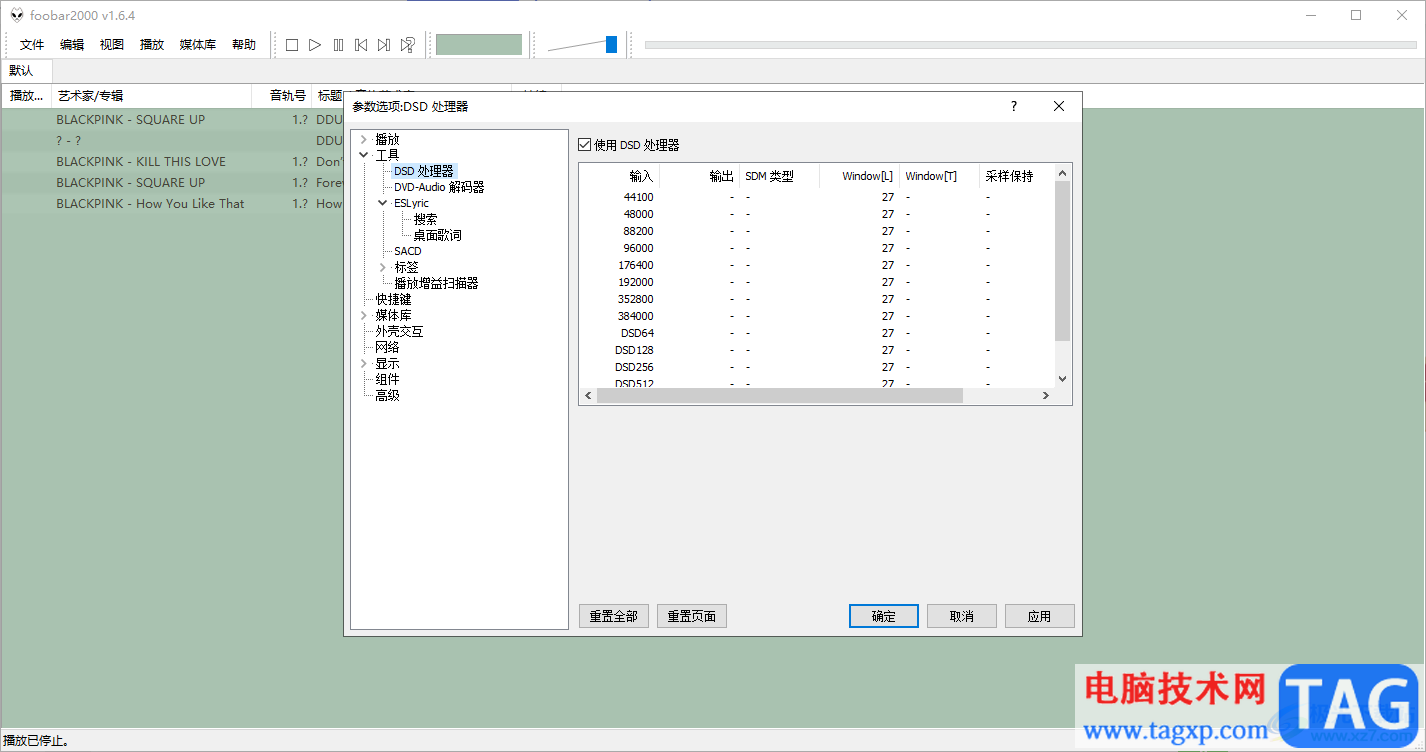The height and width of the screenshot is (752, 1426).
Task: Click the visualization spectrum box in toolbar
Action: click(479, 45)
